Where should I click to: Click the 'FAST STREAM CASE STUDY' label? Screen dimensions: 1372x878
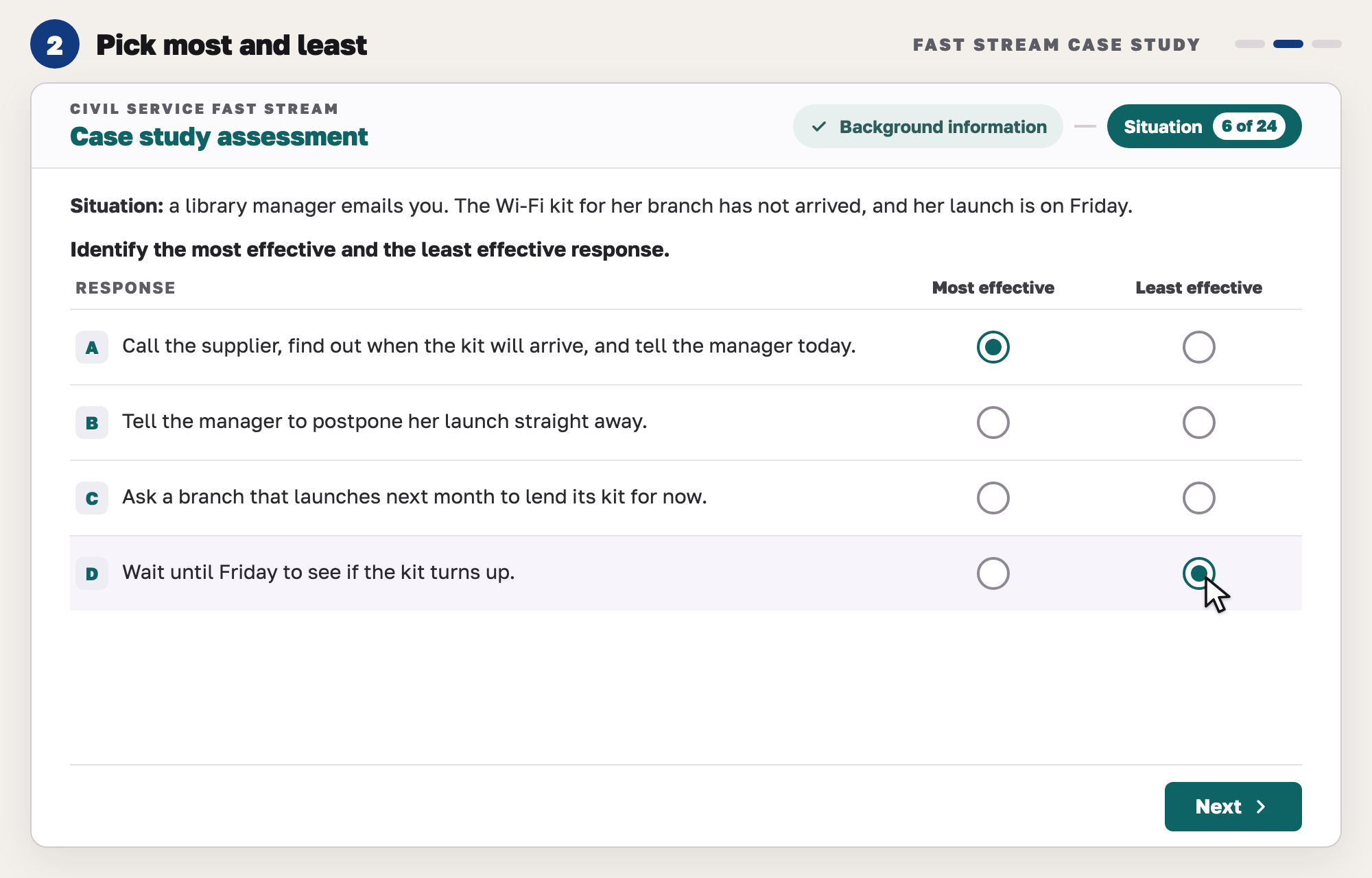[x=1056, y=45]
